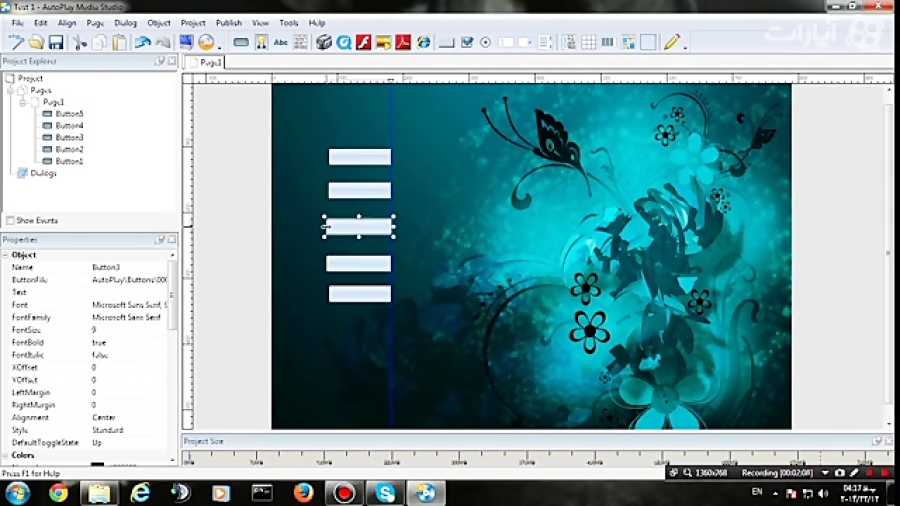The width and height of the screenshot is (900, 506).
Task: Collapse the Colors properties section
Action: [x=6, y=455]
